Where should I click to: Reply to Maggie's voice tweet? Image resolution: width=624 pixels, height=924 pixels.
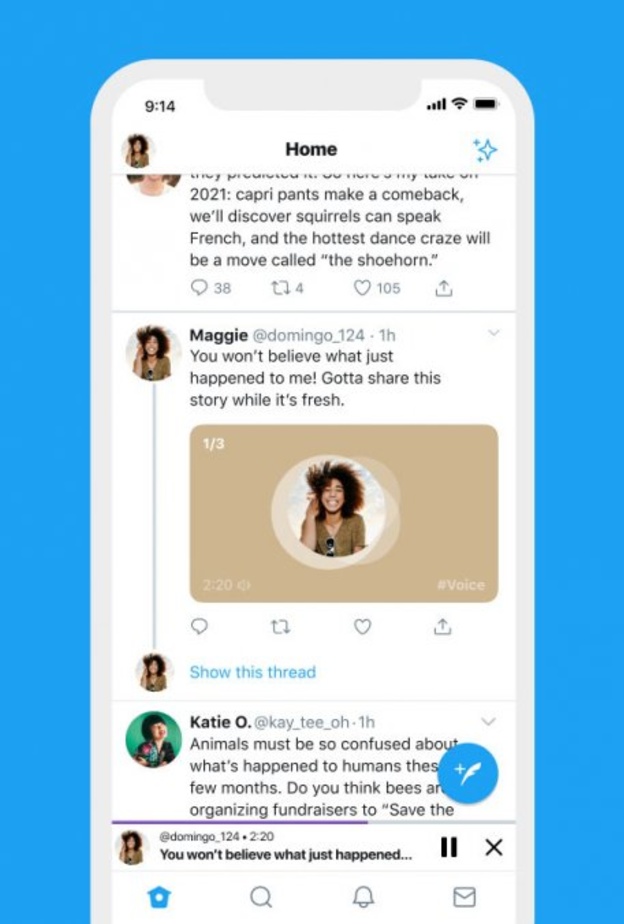pos(200,627)
